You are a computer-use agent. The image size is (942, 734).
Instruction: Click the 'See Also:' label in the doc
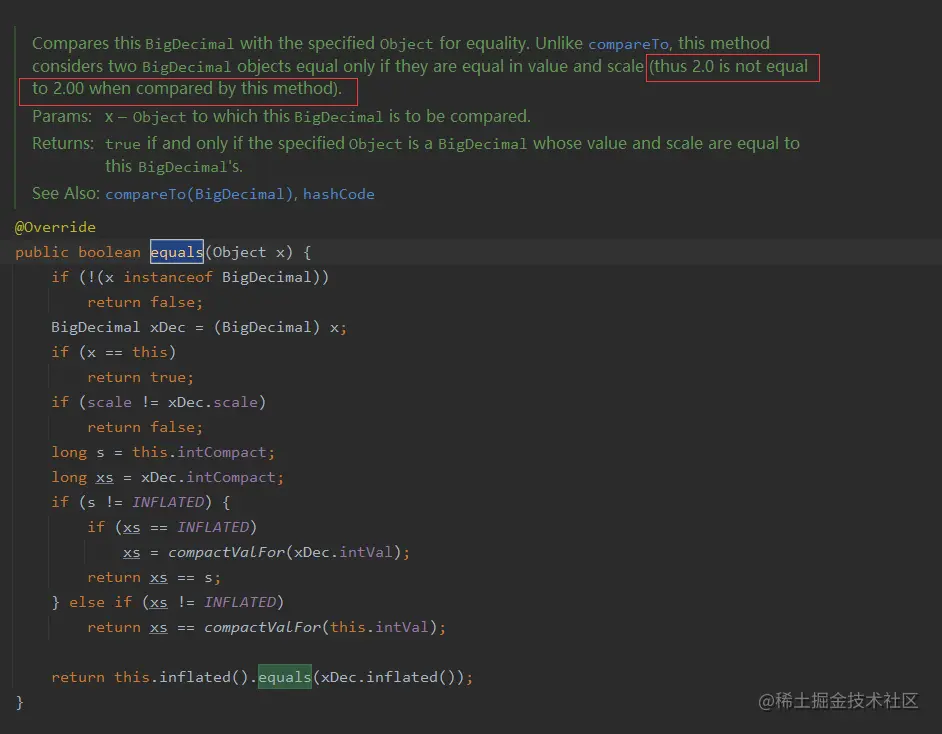(66, 193)
